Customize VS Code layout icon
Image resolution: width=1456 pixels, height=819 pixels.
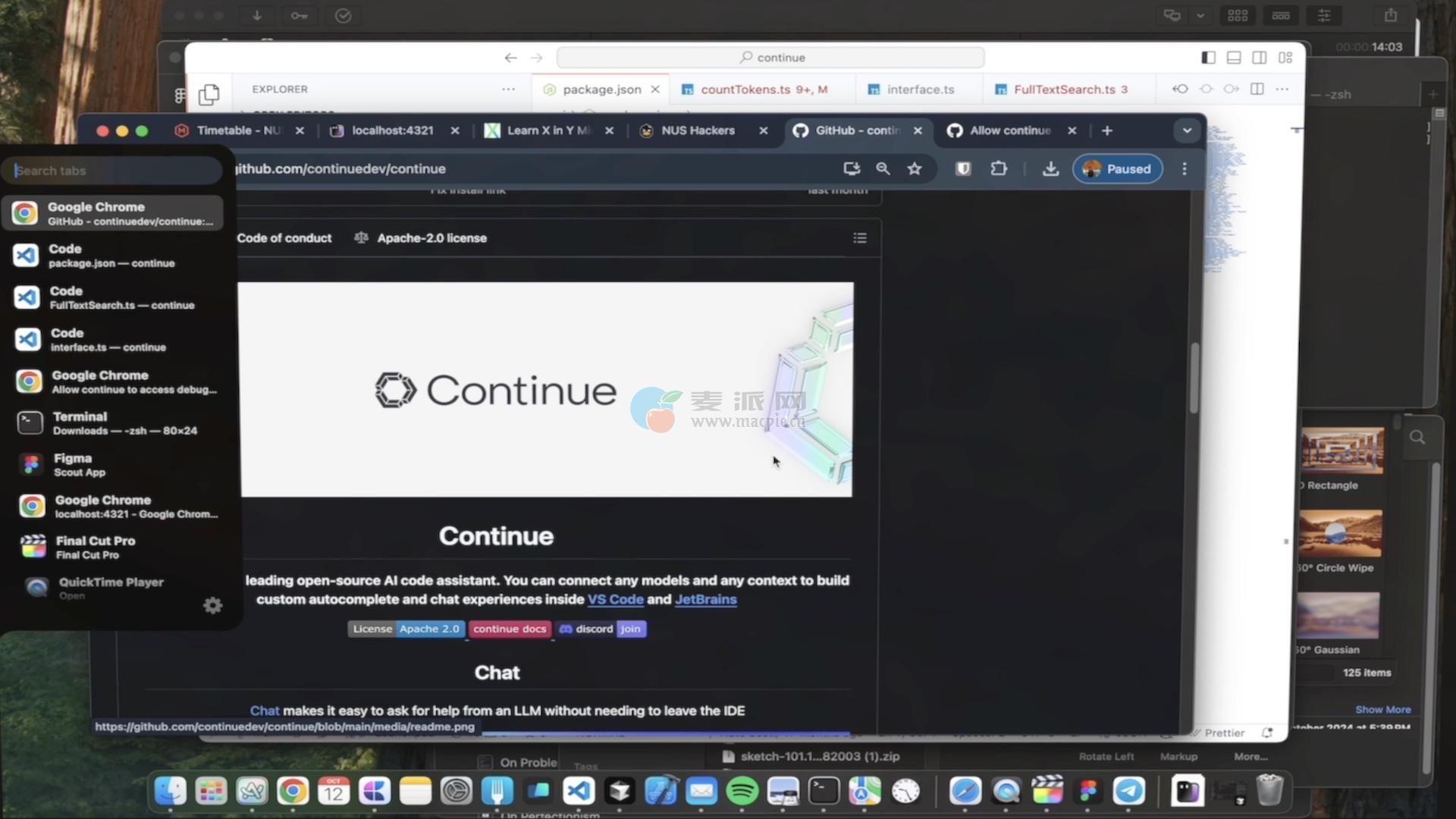[x=1285, y=58]
